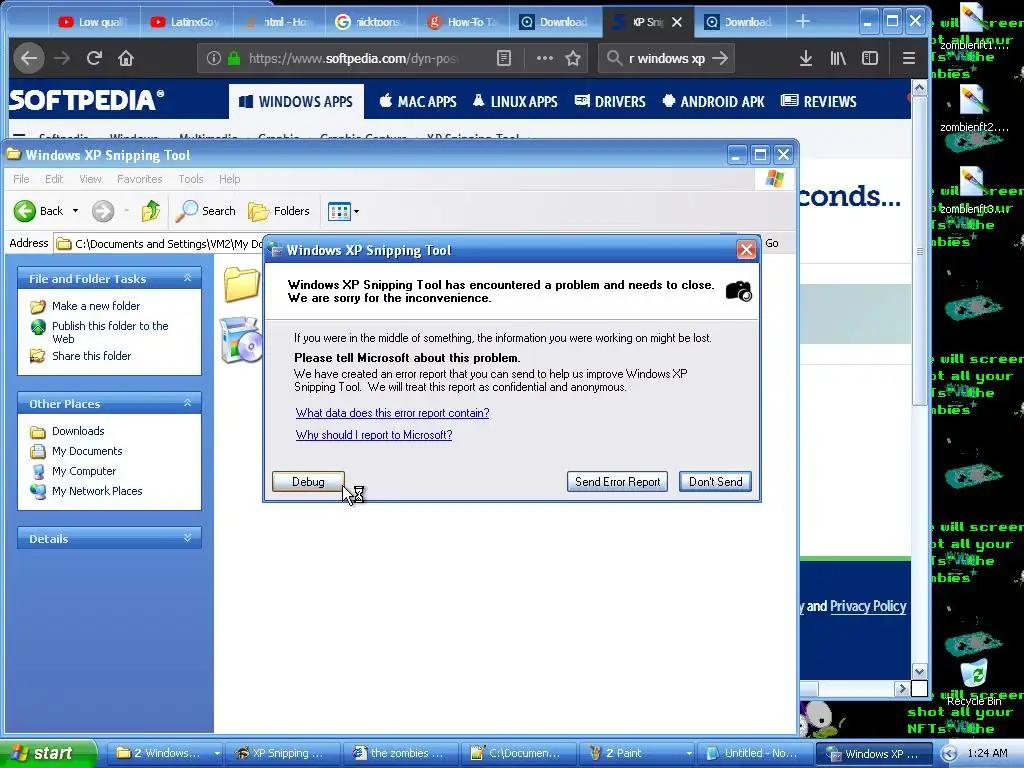Select DRIVERS on Softpedia nav
Image resolution: width=1024 pixels, height=768 pixels.
click(x=610, y=101)
